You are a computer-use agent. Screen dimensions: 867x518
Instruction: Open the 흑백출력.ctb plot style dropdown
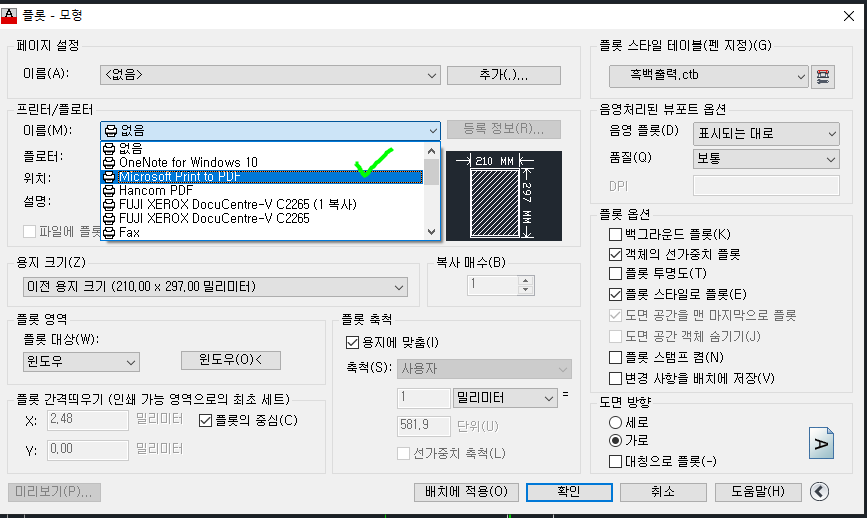[708, 76]
